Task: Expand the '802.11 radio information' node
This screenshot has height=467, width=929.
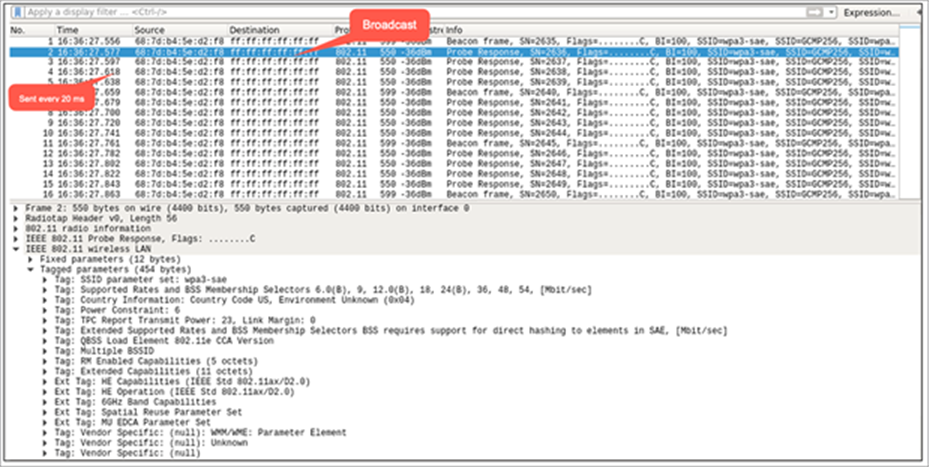Action: point(16,228)
